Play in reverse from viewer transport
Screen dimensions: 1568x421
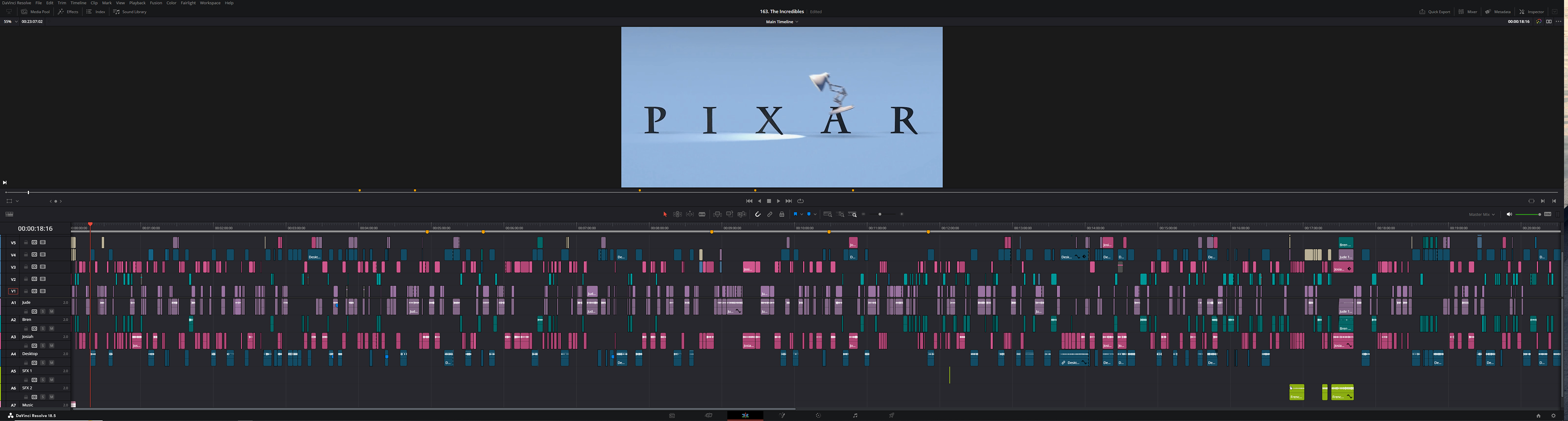point(759,201)
